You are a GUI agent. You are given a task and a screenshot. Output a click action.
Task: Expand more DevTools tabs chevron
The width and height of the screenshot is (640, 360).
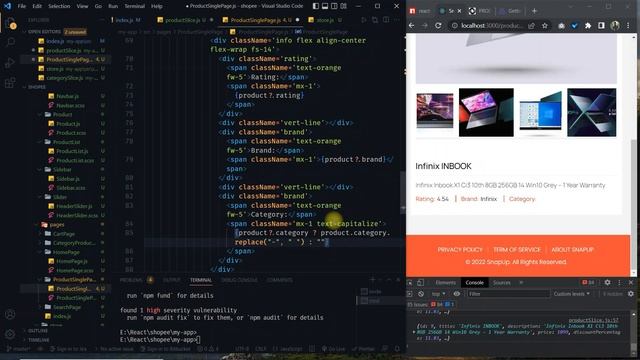click(521, 282)
